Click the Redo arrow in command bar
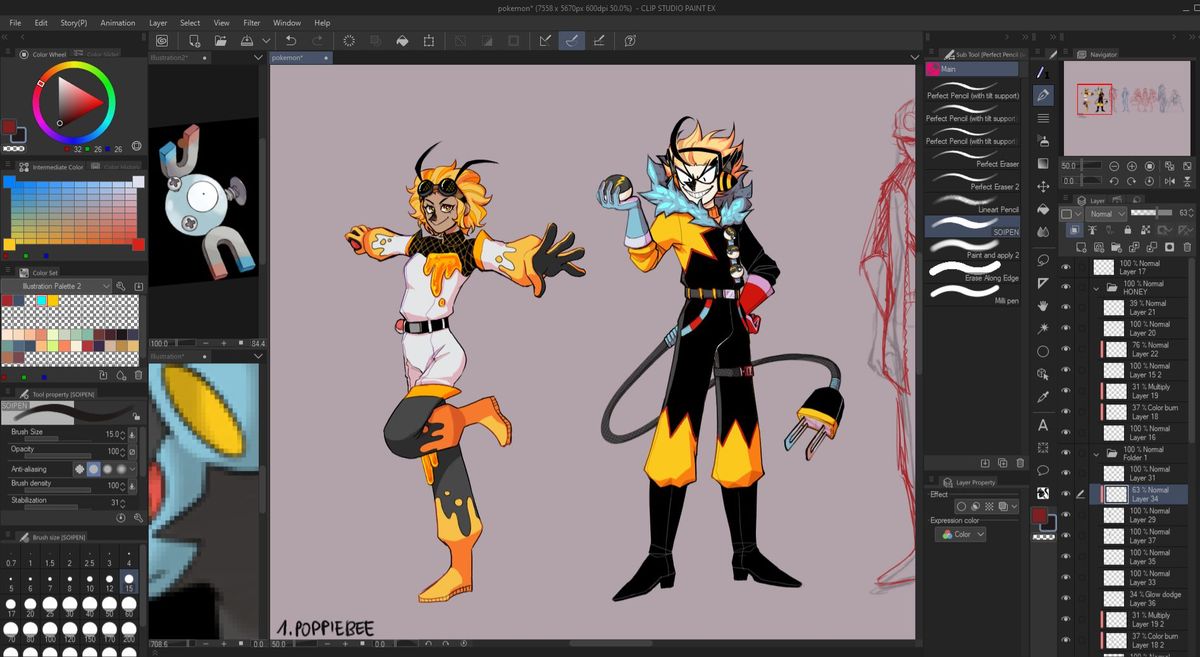The height and width of the screenshot is (657, 1200). (x=318, y=41)
